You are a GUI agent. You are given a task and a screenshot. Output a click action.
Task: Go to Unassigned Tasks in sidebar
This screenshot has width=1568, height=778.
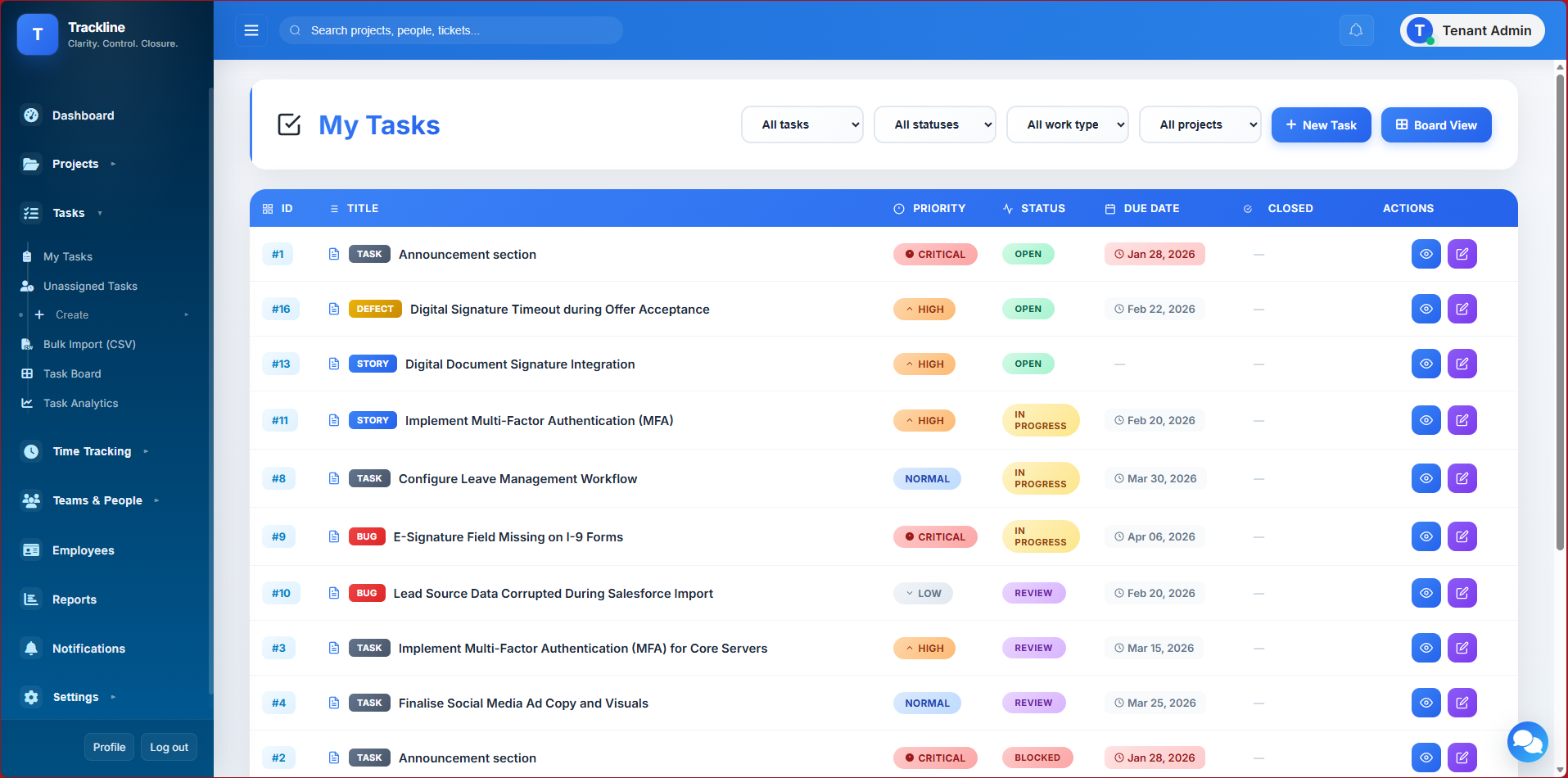[90, 286]
